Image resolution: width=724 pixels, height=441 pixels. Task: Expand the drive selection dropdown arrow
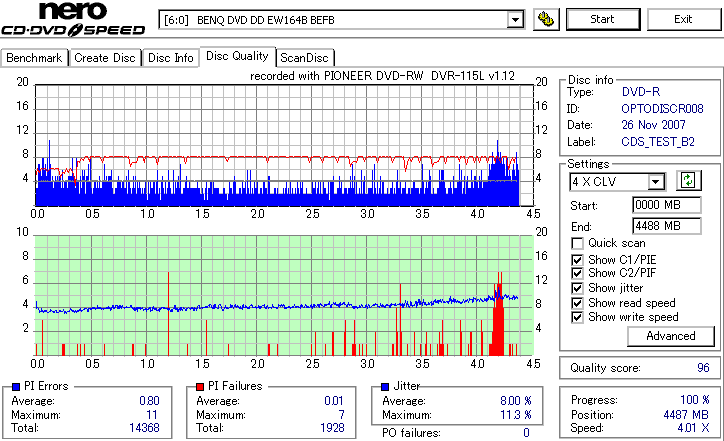point(515,20)
